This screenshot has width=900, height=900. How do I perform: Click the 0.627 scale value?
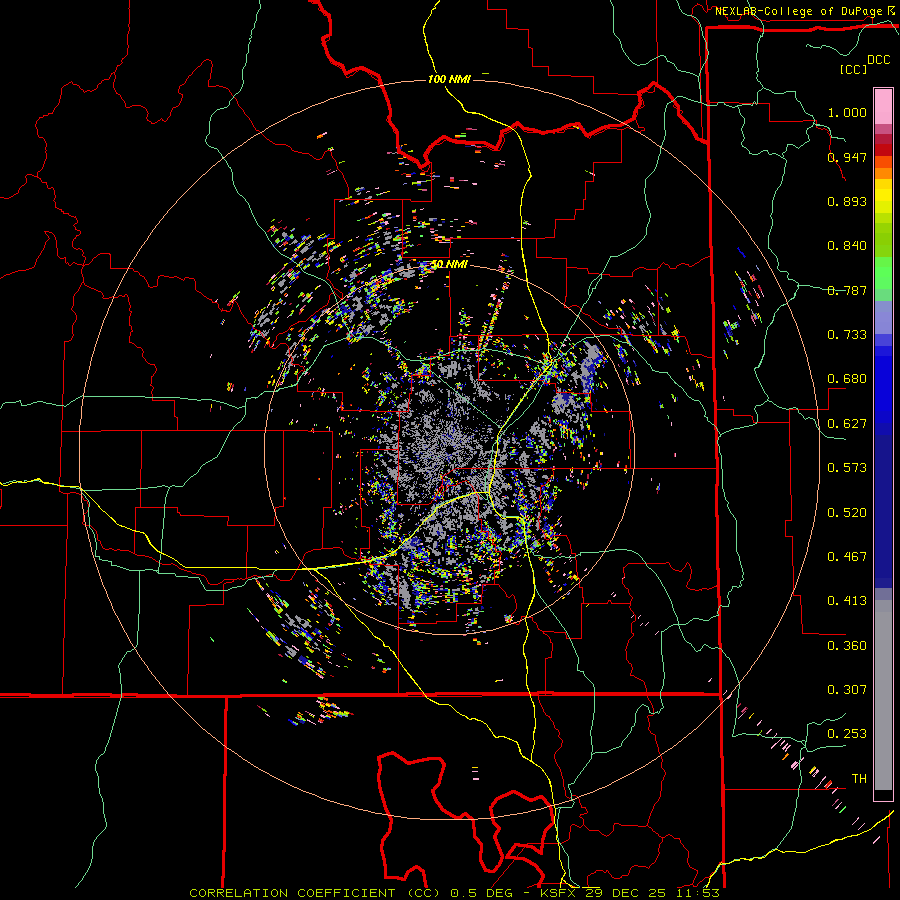click(x=847, y=424)
